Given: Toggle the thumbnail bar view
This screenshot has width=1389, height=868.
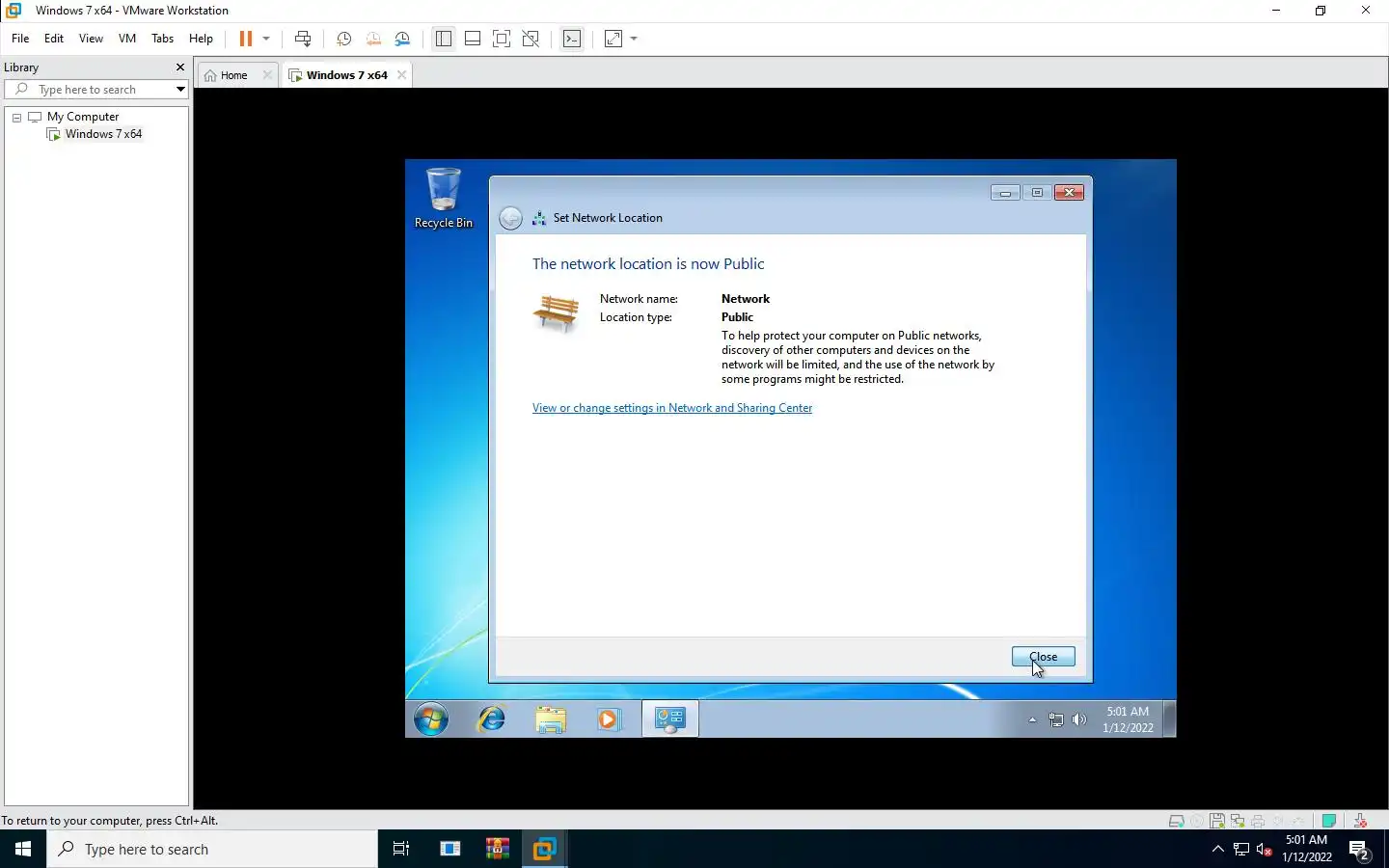Looking at the screenshot, I should (x=473, y=39).
